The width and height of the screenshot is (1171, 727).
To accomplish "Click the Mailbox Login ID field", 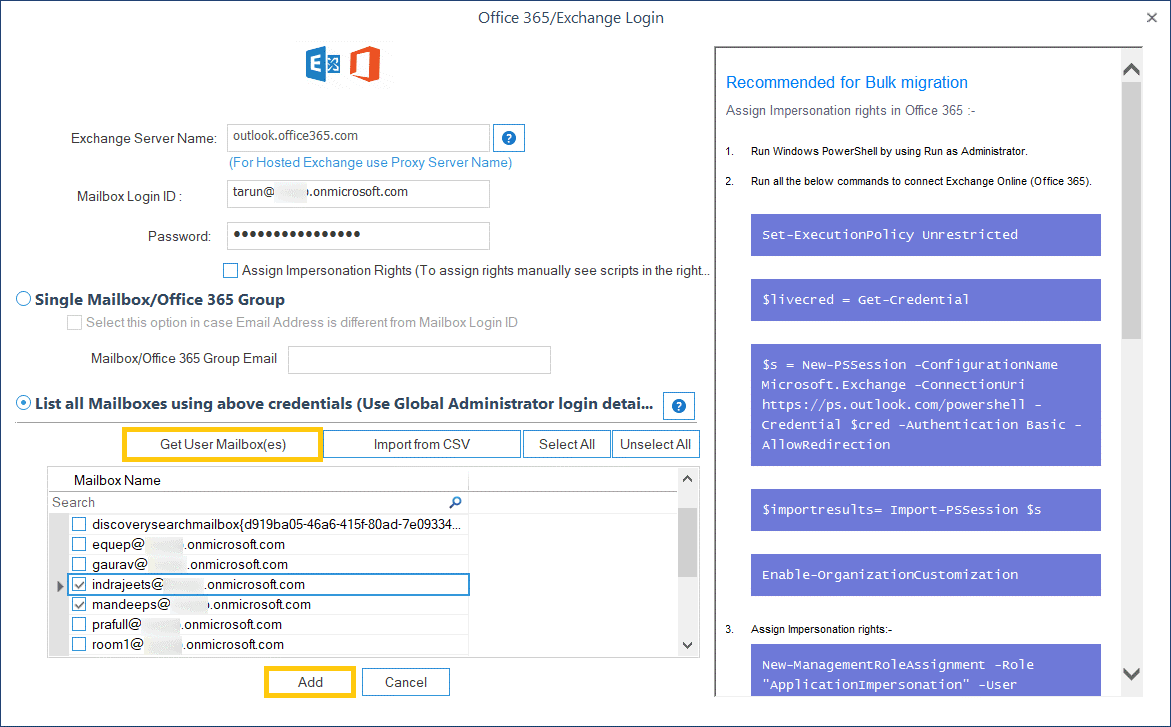I will pos(358,194).
